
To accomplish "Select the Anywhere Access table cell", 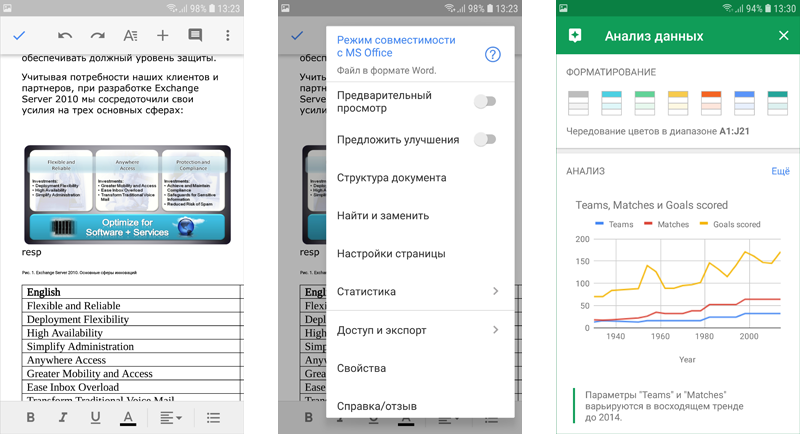I will [131, 360].
